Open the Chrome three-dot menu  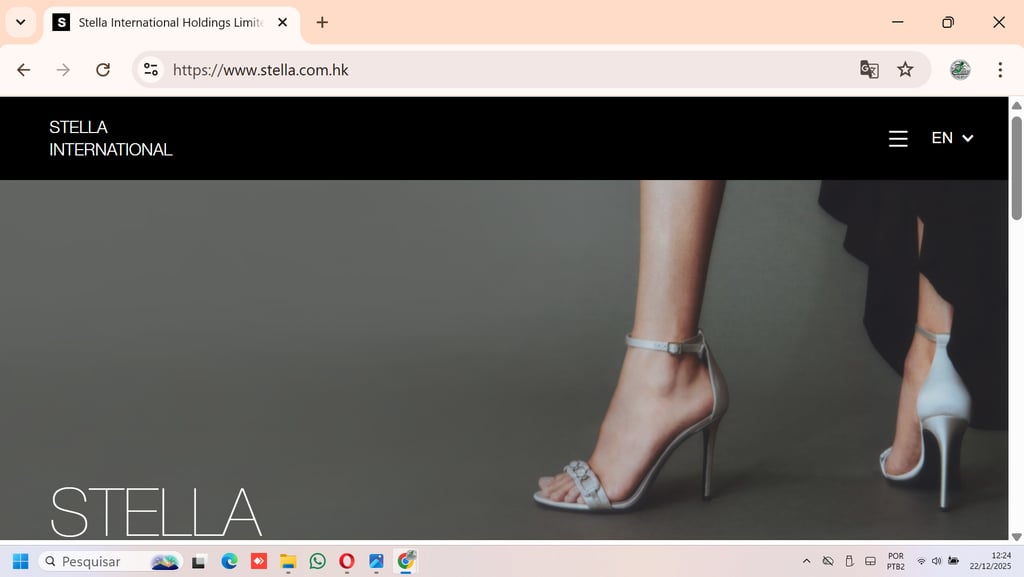coord(1000,70)
